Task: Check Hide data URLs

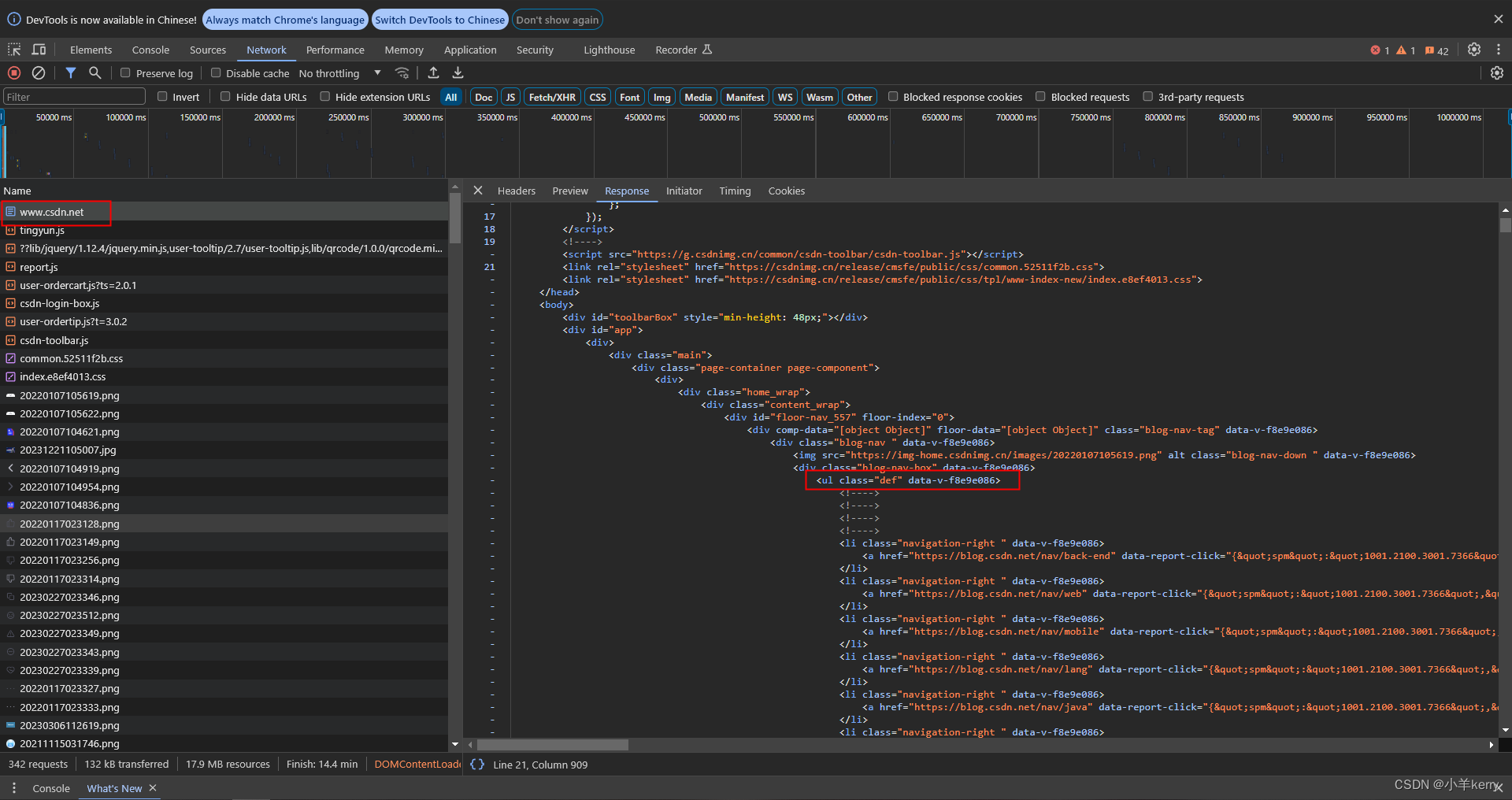Action: [x=225, y=96]
